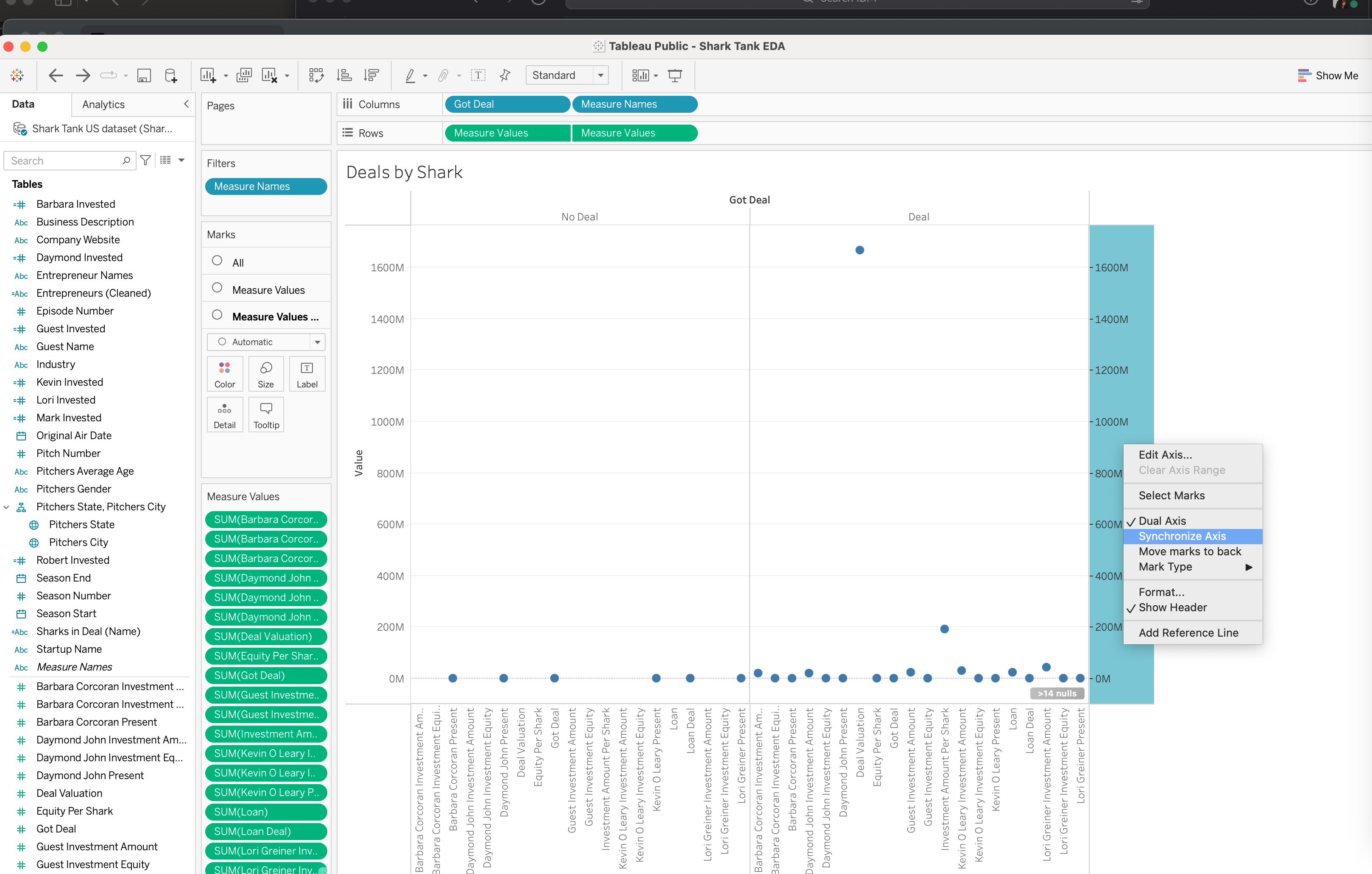Click the Save workbook icon

coord(144,75)
